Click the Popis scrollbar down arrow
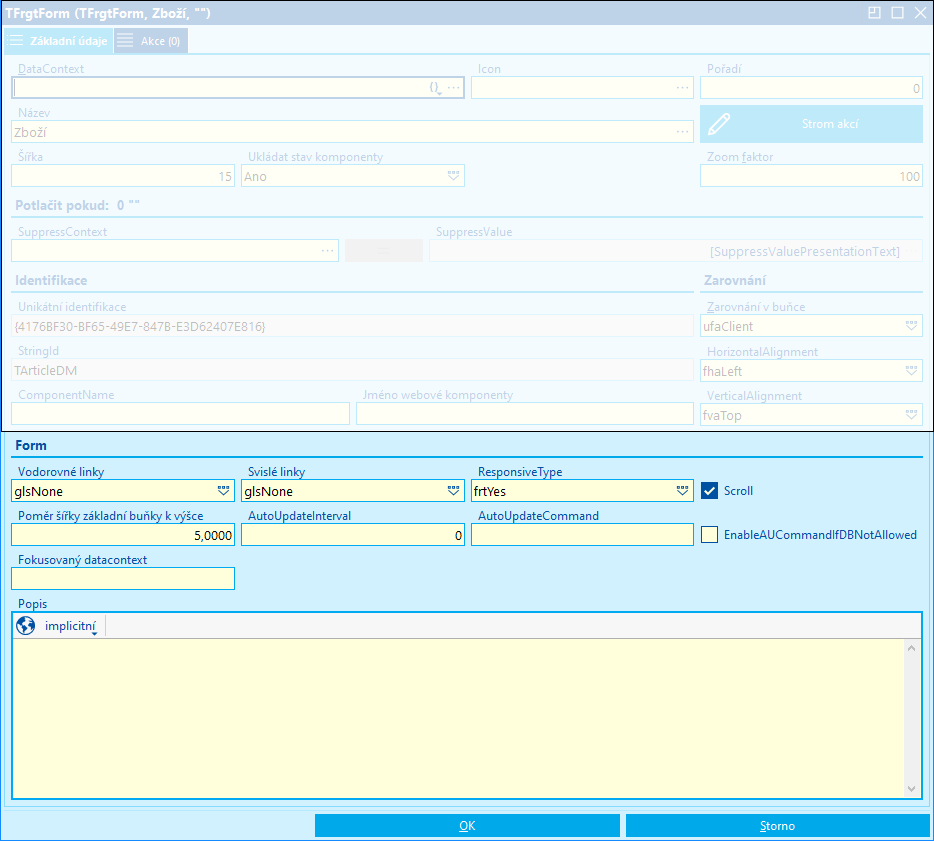This screenshot has height=841, width=934. click(x=911, y=789)
